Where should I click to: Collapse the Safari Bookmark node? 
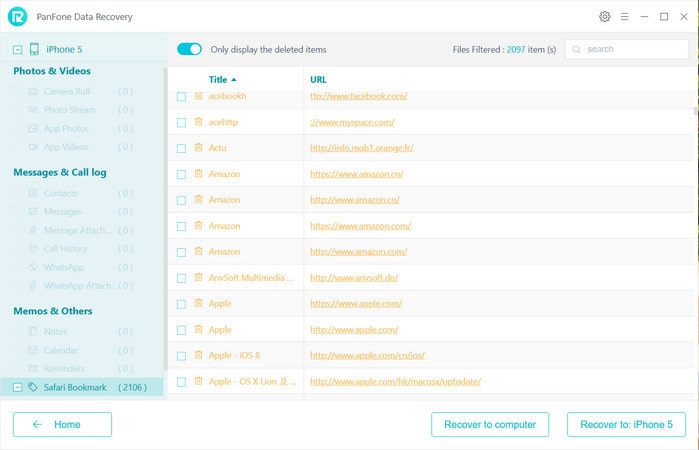pos(17,387)
